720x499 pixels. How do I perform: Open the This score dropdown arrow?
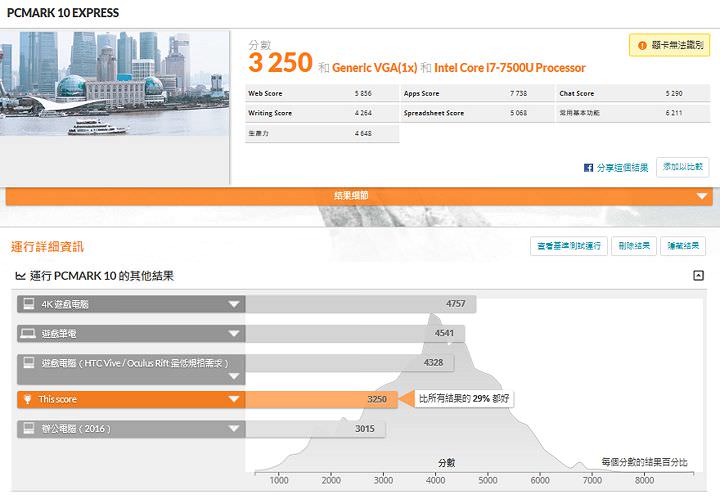click(x=234, y=399)
